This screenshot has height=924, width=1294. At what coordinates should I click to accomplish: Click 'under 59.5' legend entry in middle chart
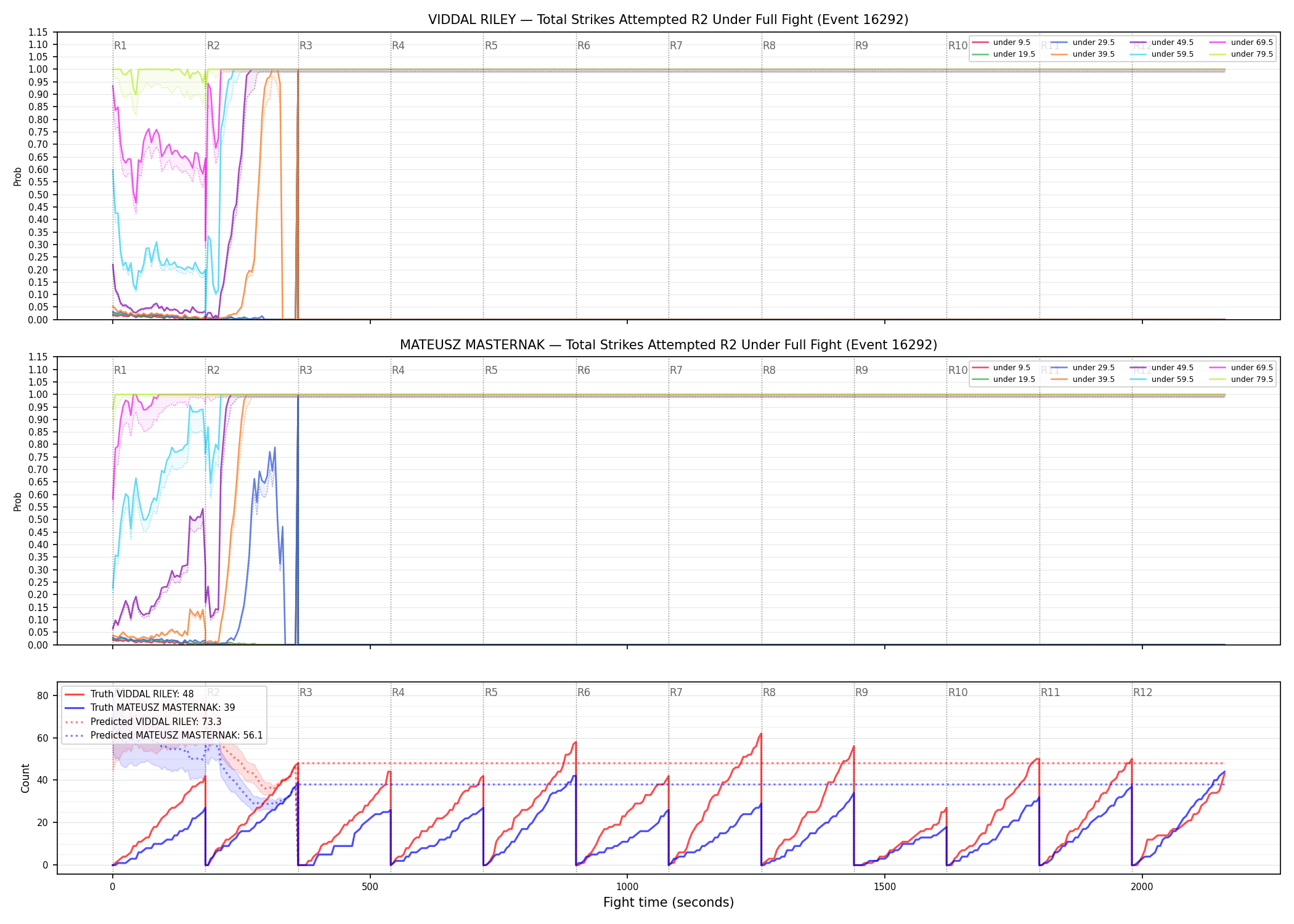click(x=1162, y=379)
